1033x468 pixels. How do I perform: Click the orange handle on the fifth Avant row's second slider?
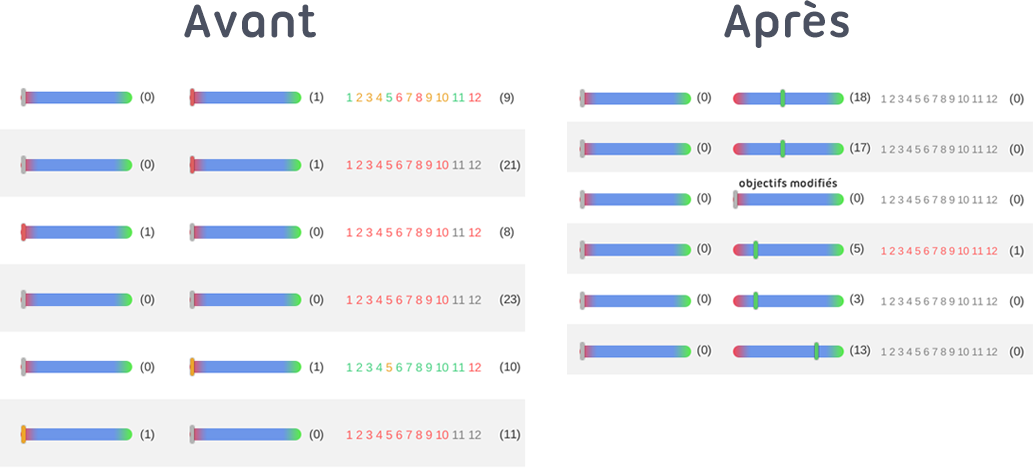pyautogui.click(x=192, y=367)
